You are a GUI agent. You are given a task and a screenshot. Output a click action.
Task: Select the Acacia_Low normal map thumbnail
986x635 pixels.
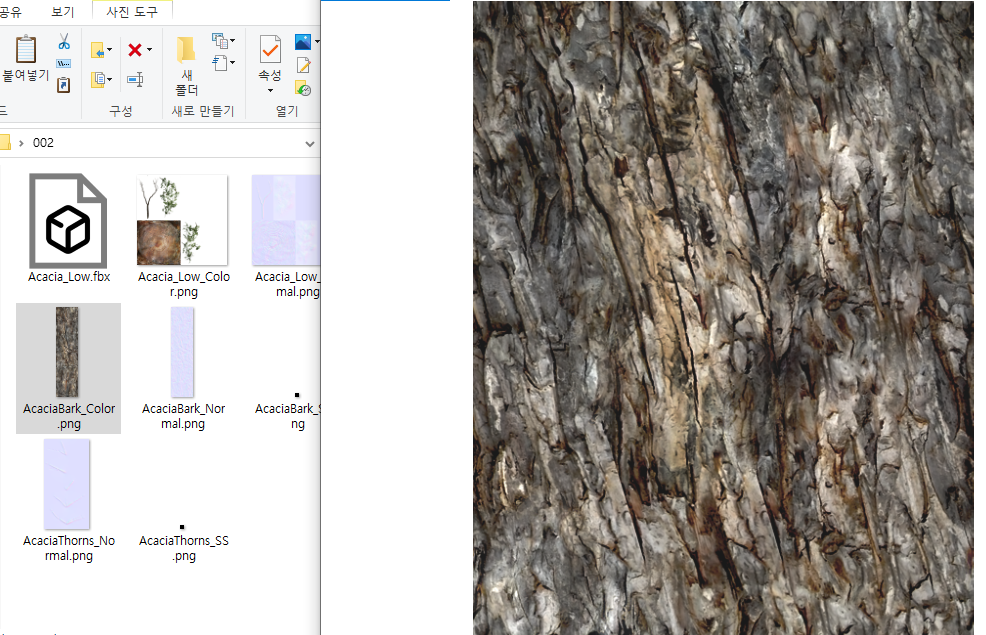(x=286, y=220)
